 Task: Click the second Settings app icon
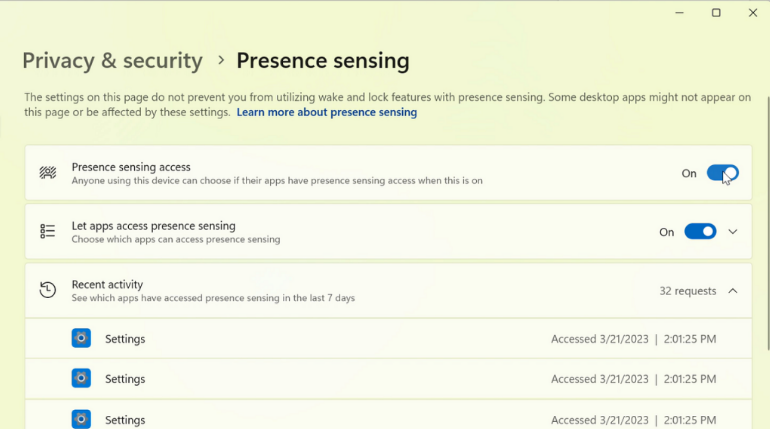click(81, 379)
